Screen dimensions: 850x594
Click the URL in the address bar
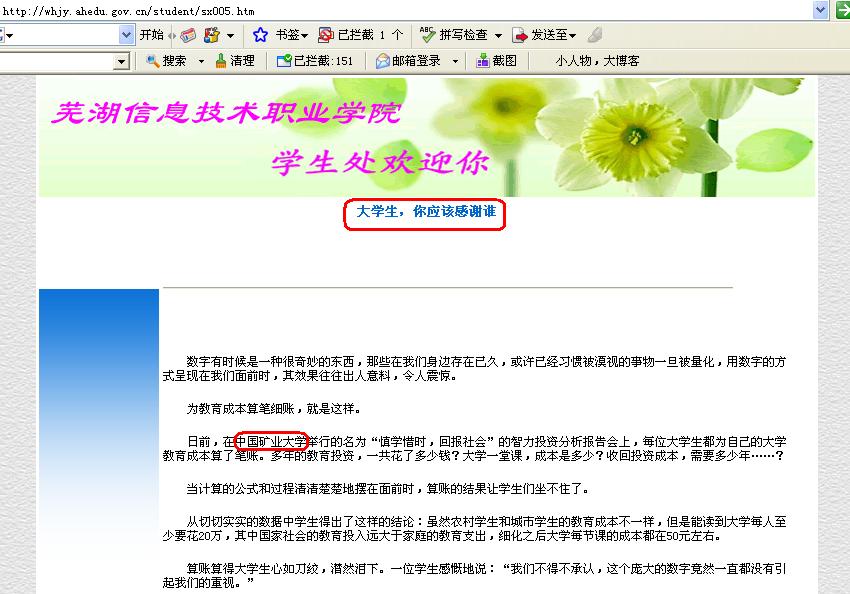pos(128,11)
